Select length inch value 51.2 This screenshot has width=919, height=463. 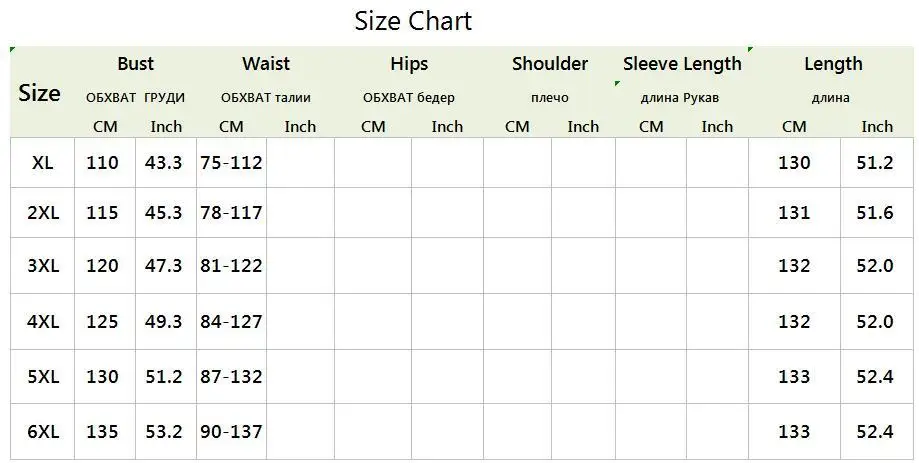(874, 163)
